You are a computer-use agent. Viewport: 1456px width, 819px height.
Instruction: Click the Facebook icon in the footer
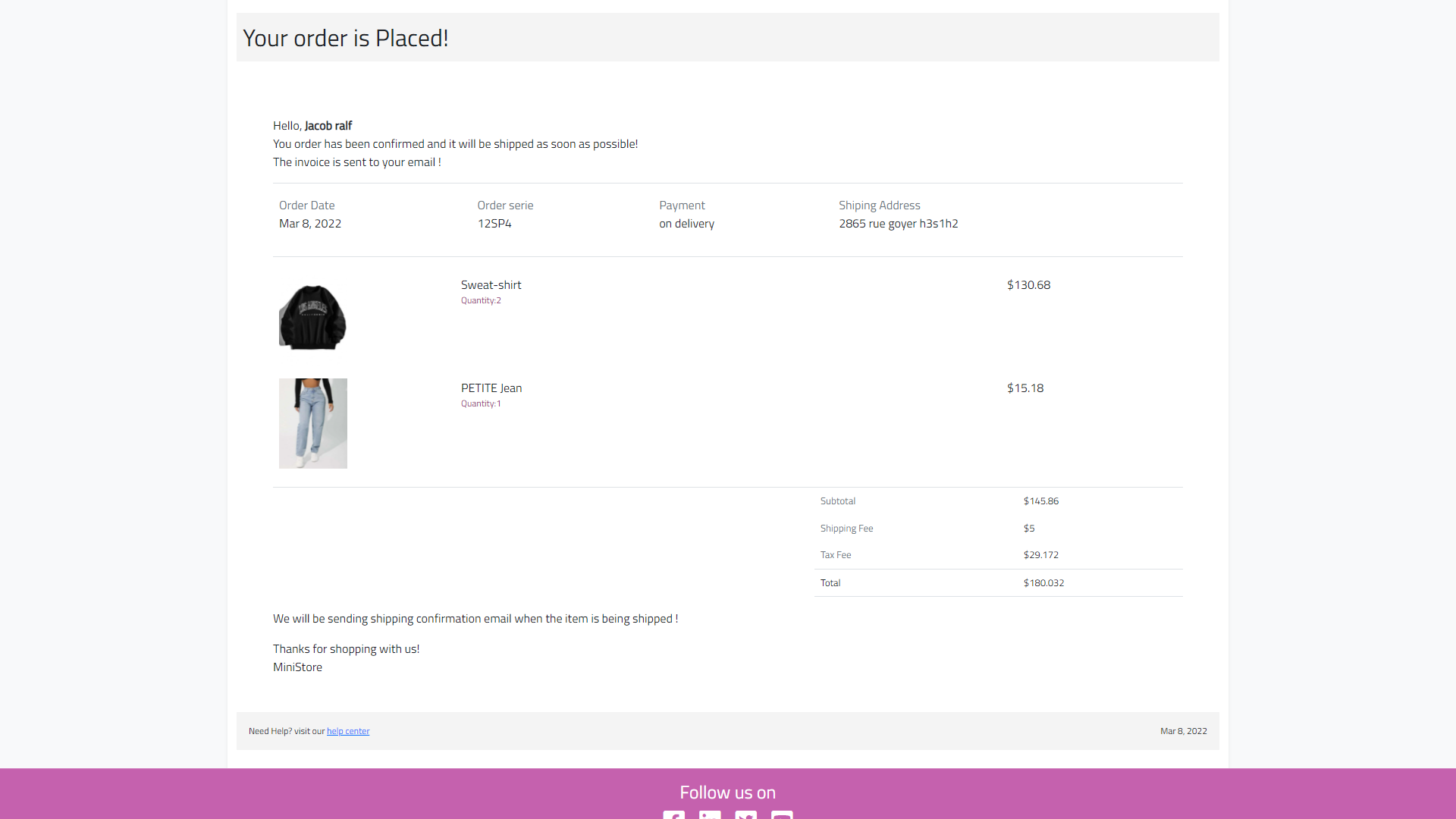[x=673, y=815]
